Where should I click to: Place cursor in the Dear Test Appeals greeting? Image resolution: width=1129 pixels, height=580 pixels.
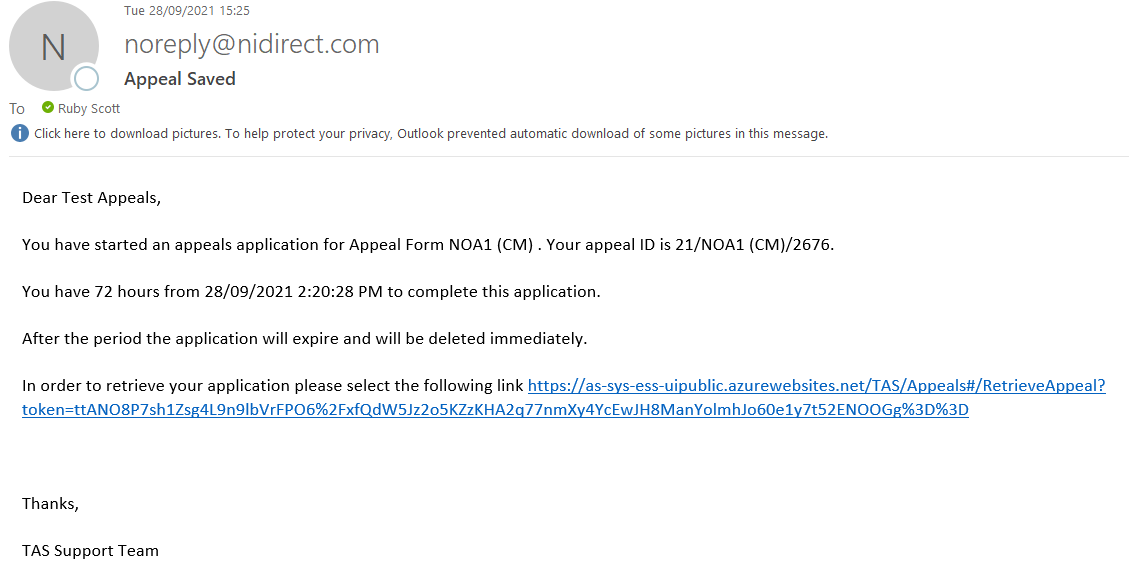91,198
